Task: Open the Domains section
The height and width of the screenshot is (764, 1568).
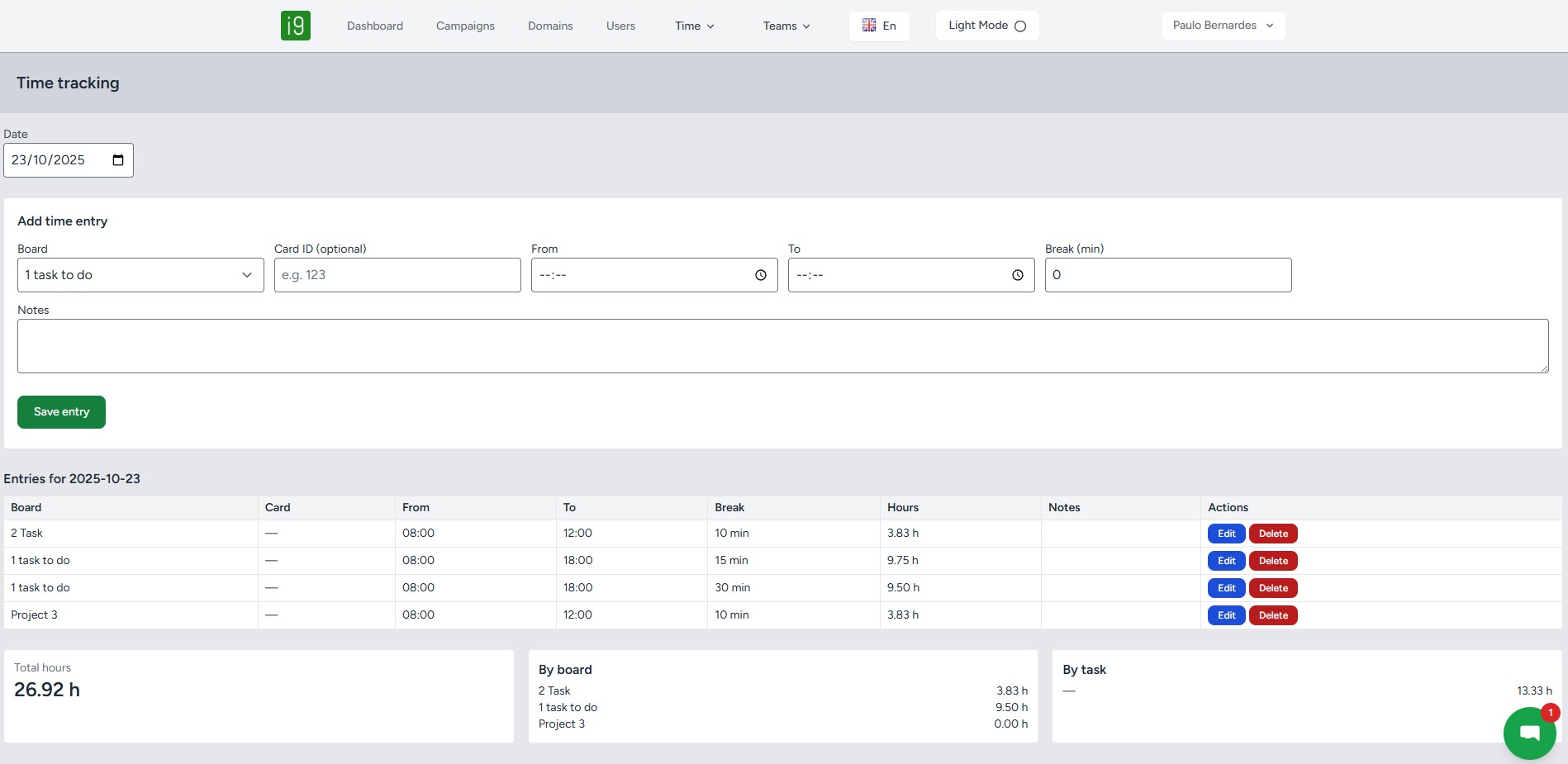Action: point(550,26)
